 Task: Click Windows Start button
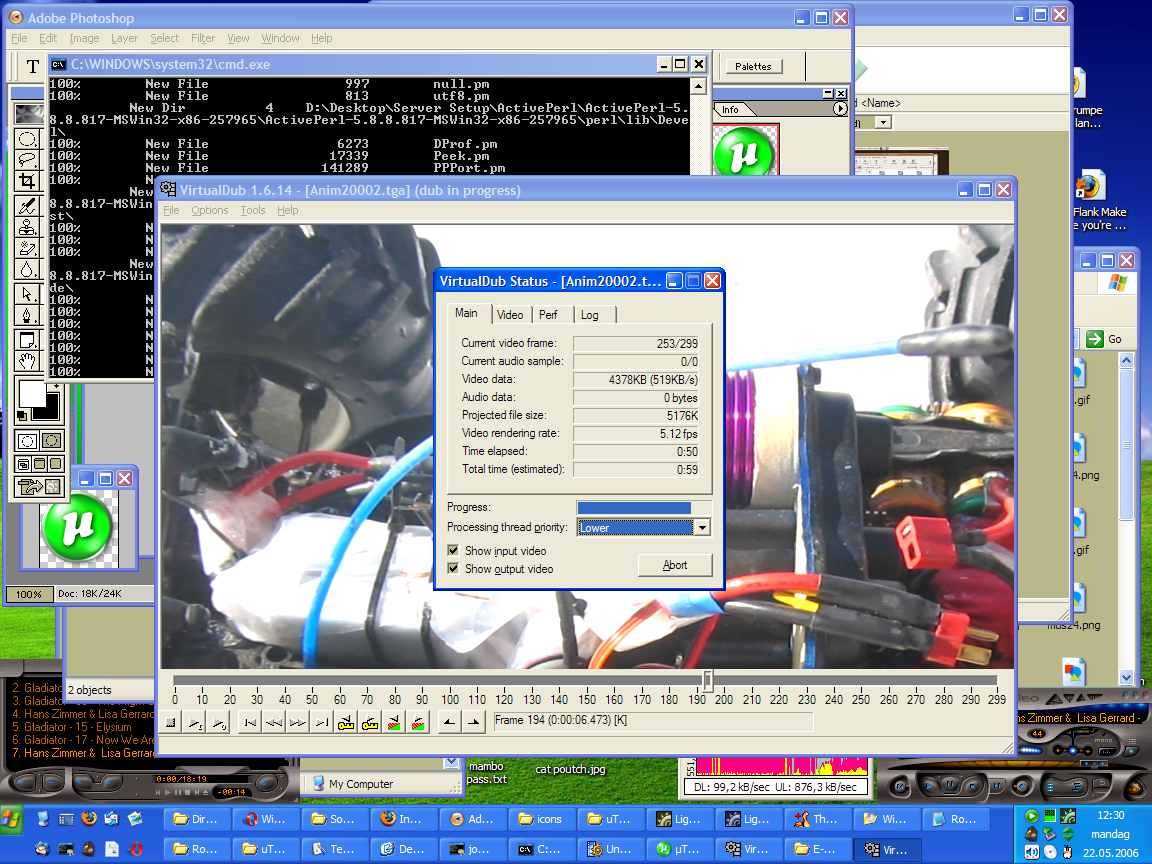click(11, 818)
